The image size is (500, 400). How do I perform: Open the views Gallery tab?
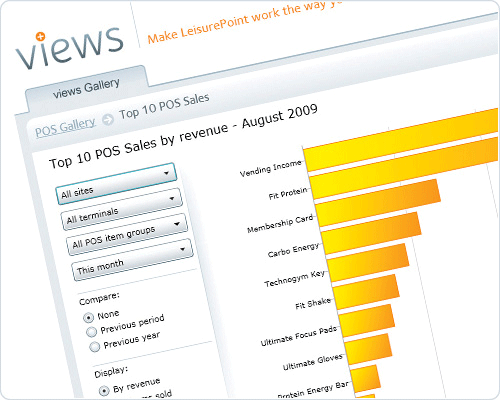[x=86, y=88]
